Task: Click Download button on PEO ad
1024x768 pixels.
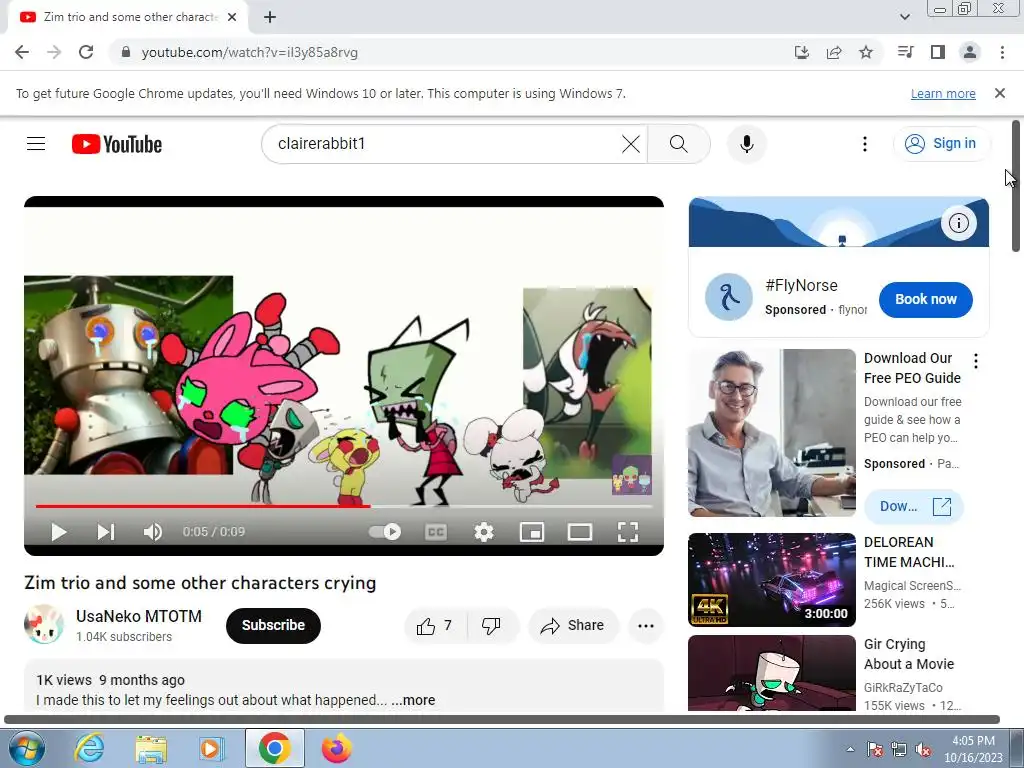Action: tap(914, 507)
